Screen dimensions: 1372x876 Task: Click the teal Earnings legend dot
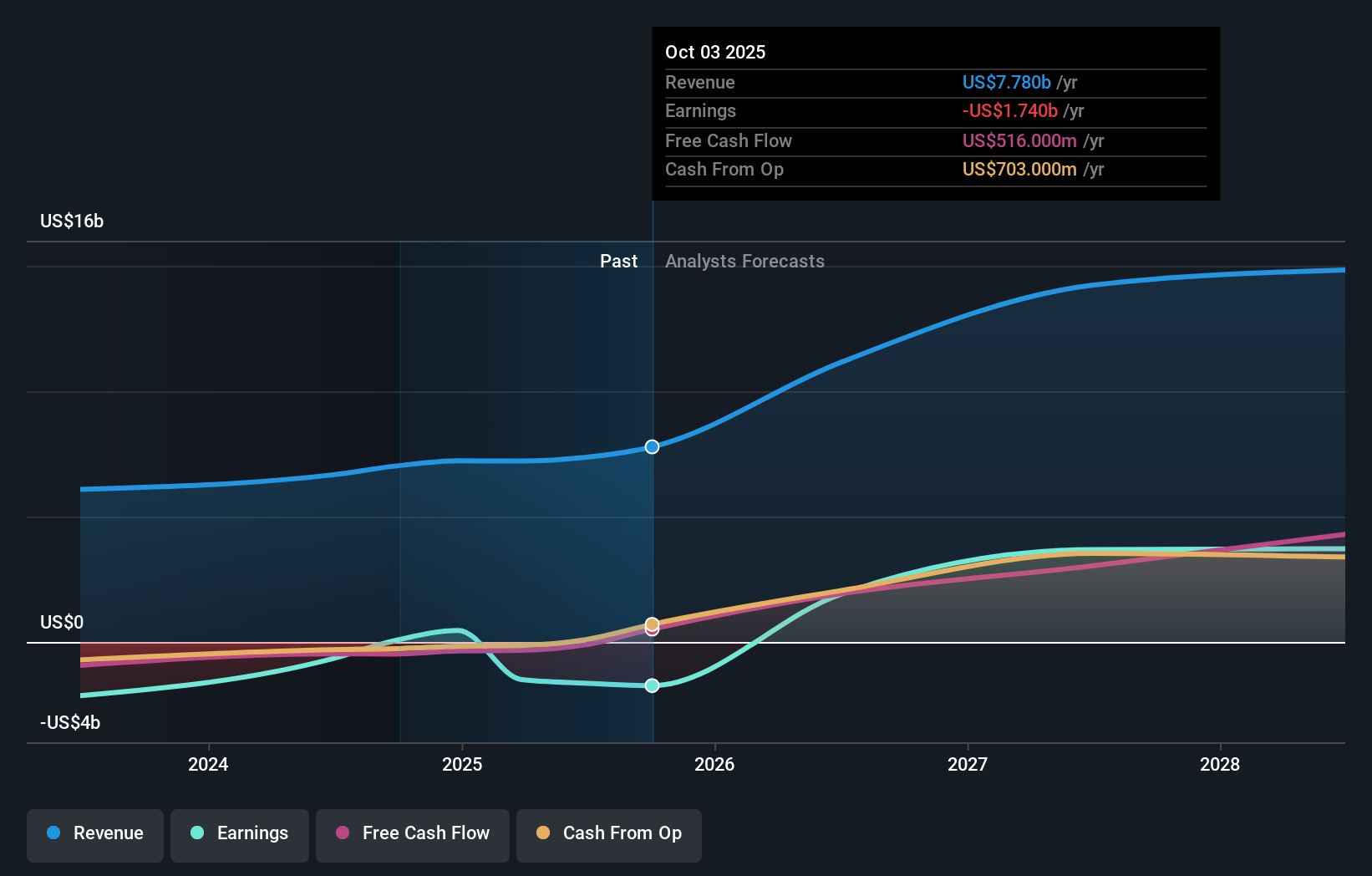196,833
